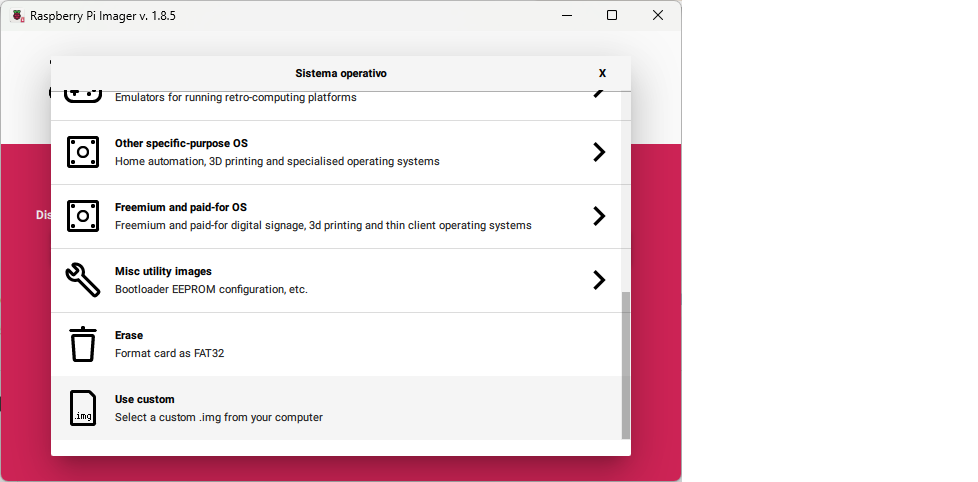Image resolution: width=978 pixels, height=482 pixels.
Task: Expand the Freemium and paid-for OS chevron
Action: 599,216
